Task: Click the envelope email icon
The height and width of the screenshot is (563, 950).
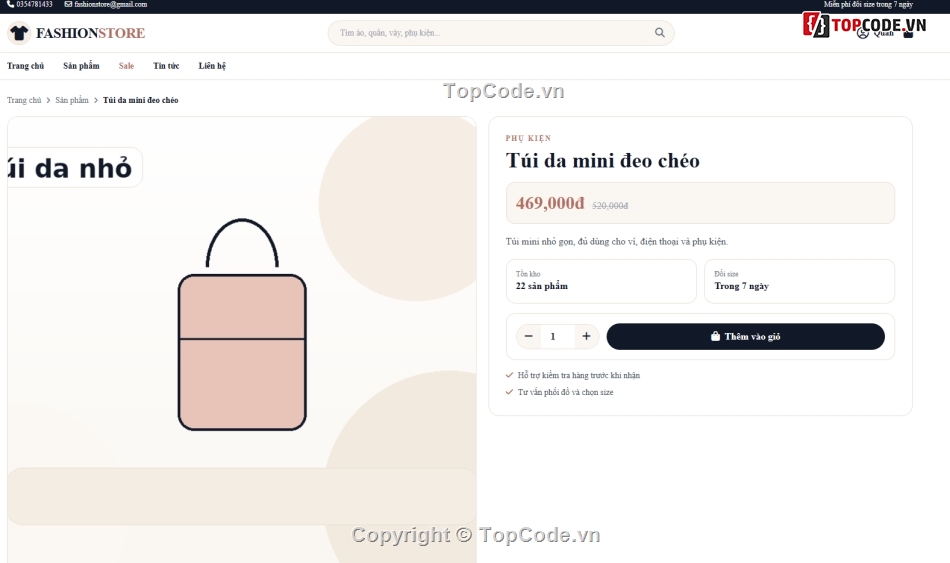Action: point(68,4)
